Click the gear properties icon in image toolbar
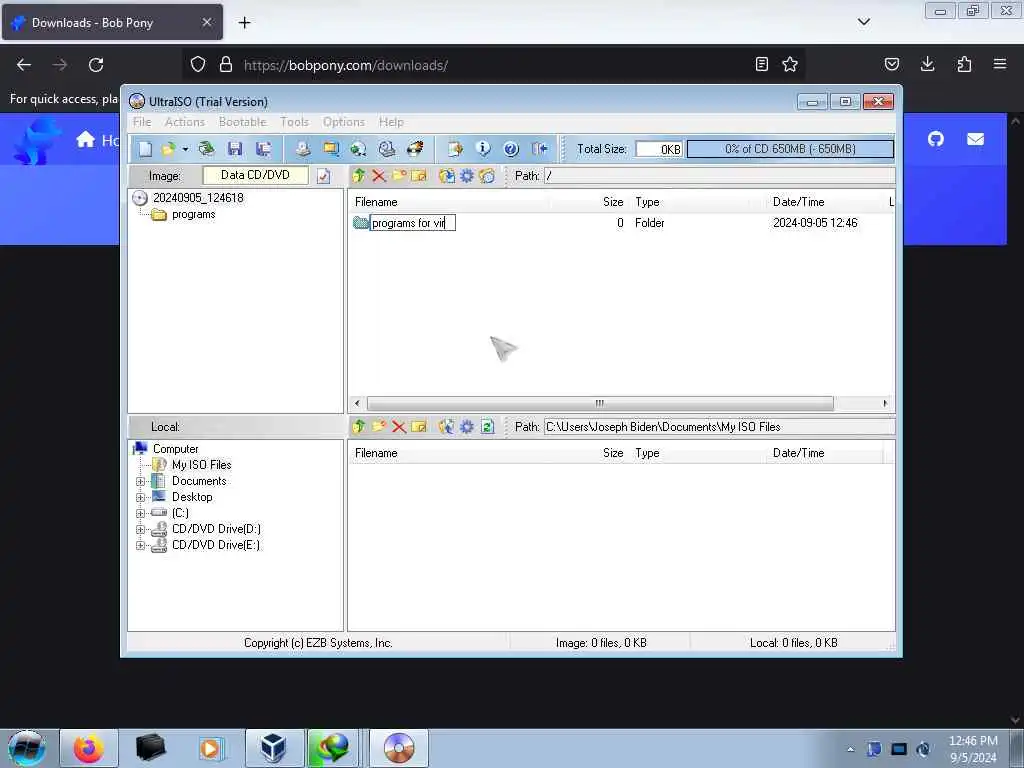This screenshot has width=1024, height=768. [x=467, y=176]
